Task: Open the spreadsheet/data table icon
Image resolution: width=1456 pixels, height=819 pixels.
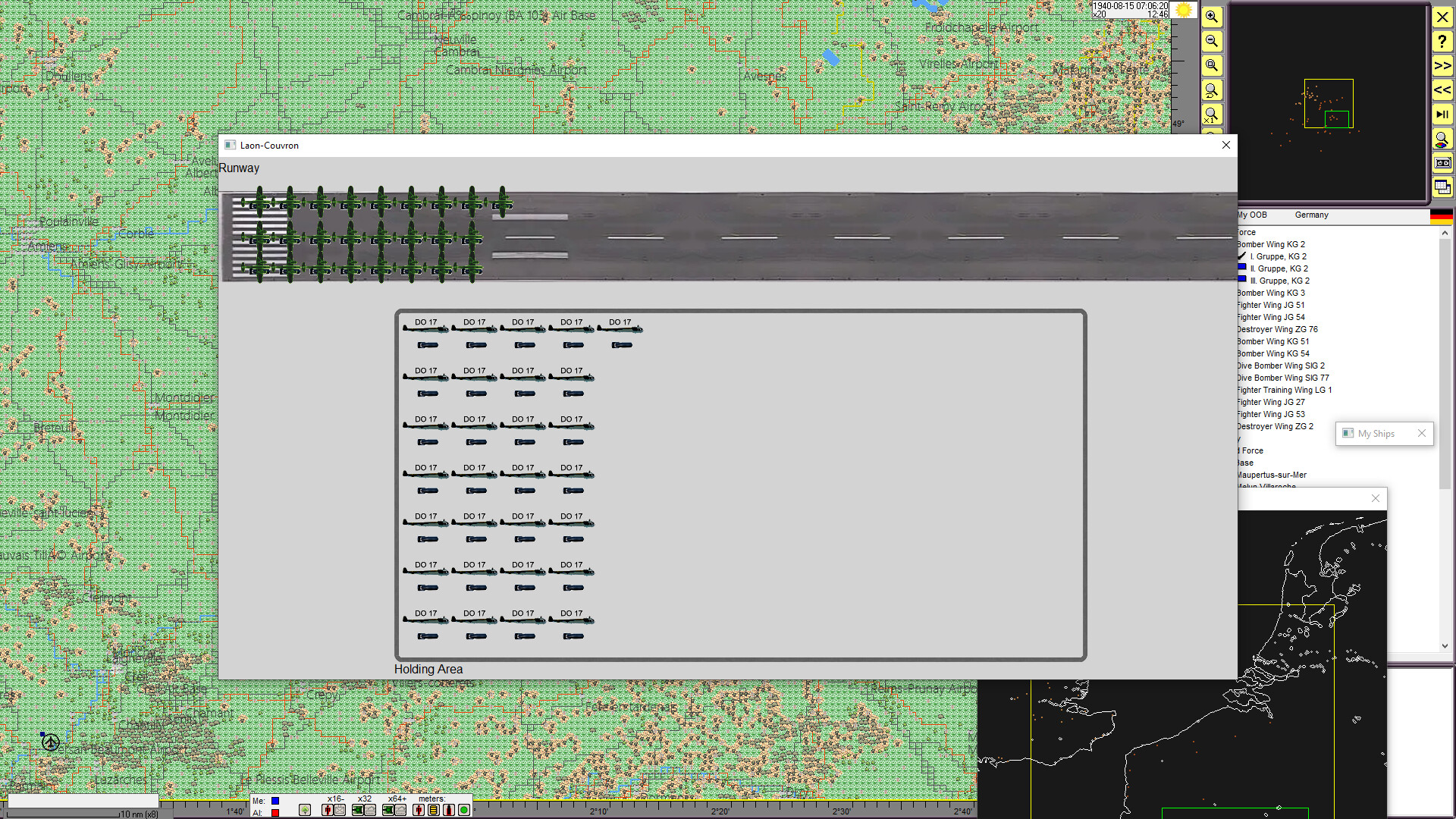Action: pyautogui.click(x=1442, y=187)
